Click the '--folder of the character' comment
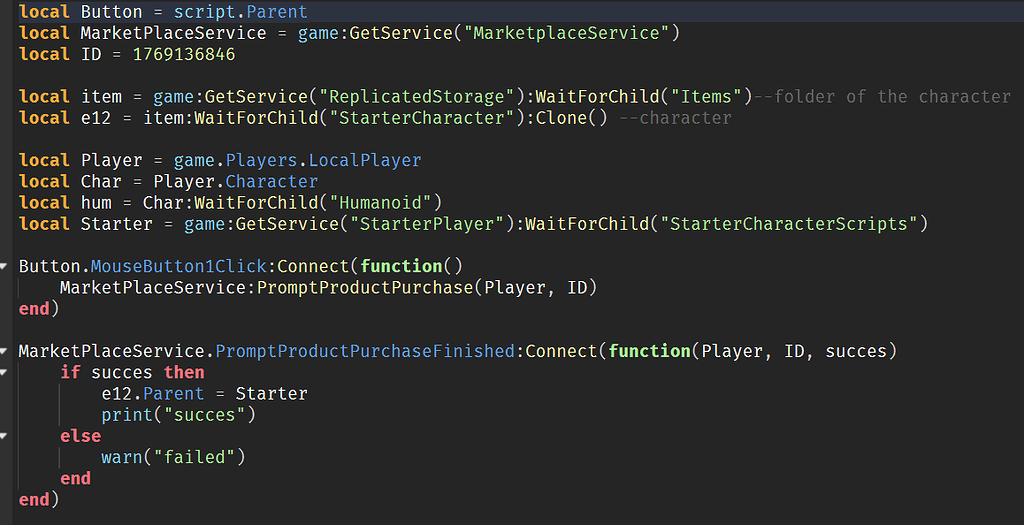 882,97
